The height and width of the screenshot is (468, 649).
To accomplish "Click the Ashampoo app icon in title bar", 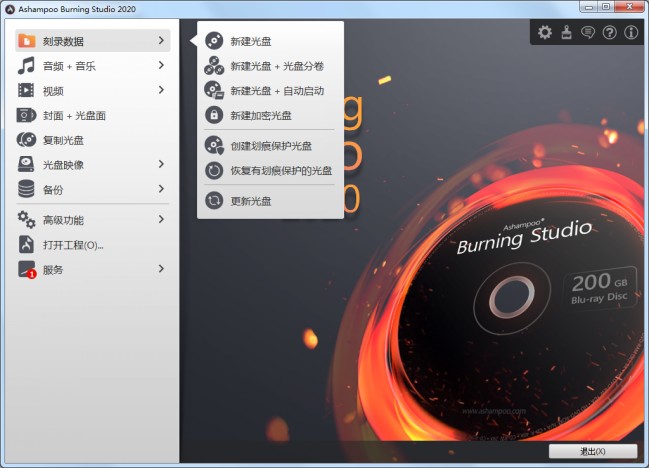I will tap(10, 9).
